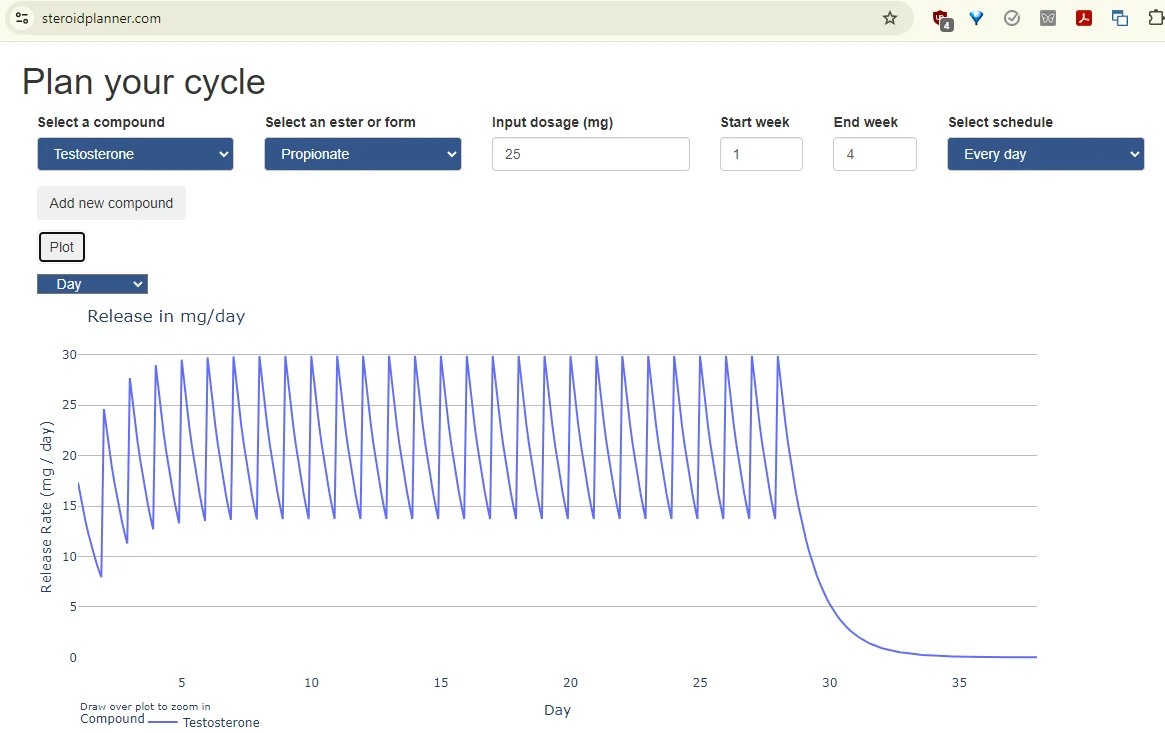The image size is (1165, 733).
Task: Click the Add new compound button
Action: [x=111, y=203]
